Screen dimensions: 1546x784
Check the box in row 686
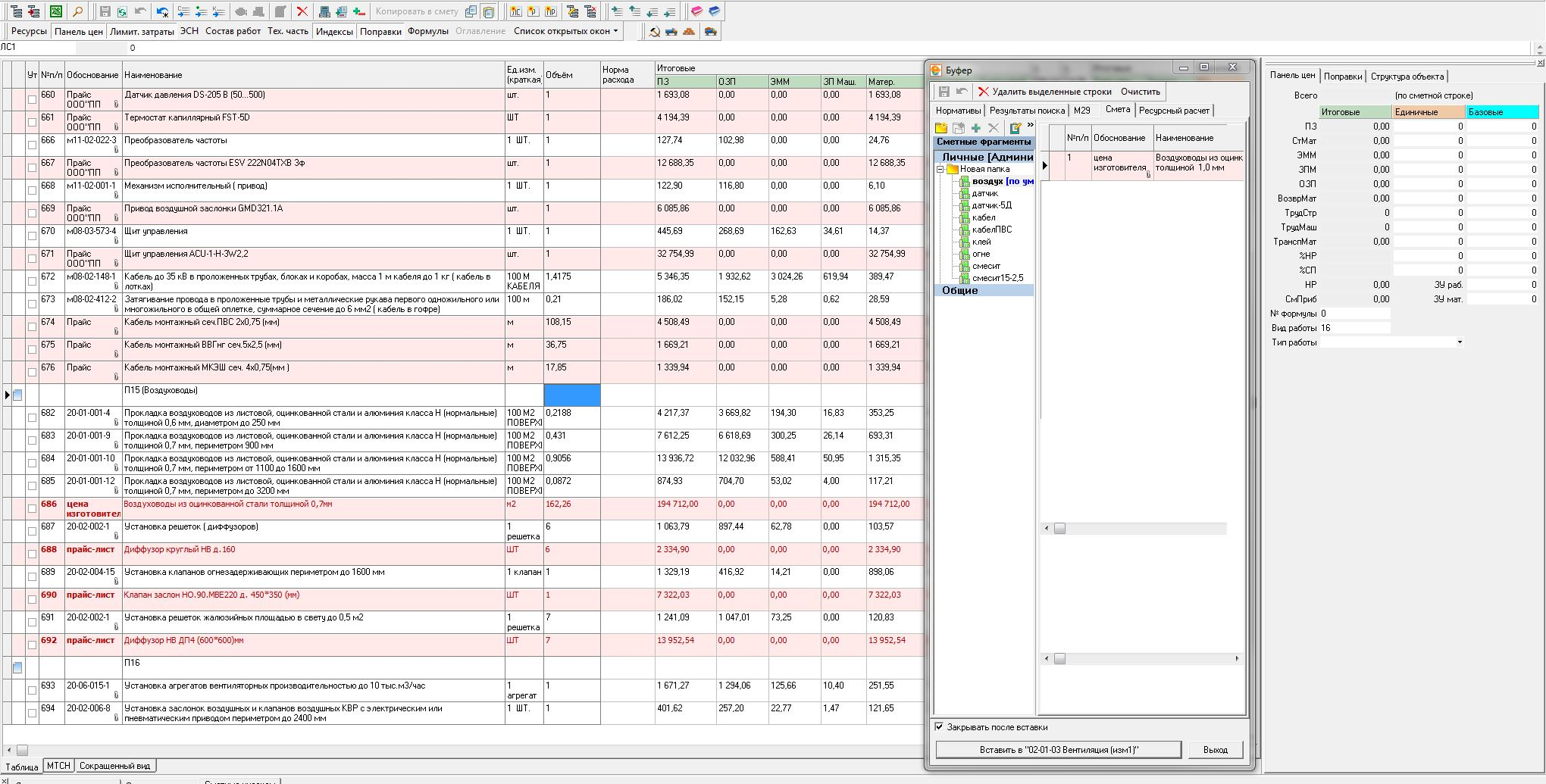(x=32, y=508)
